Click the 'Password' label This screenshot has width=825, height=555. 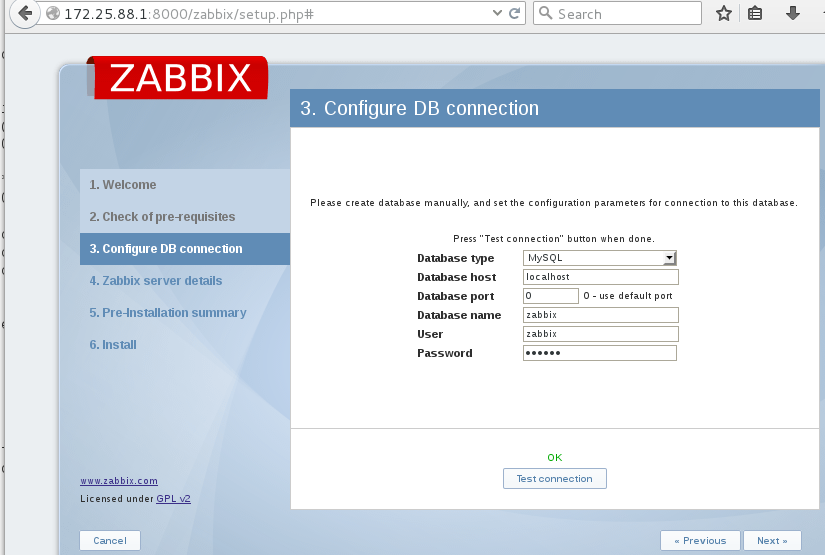click(445, 353)
